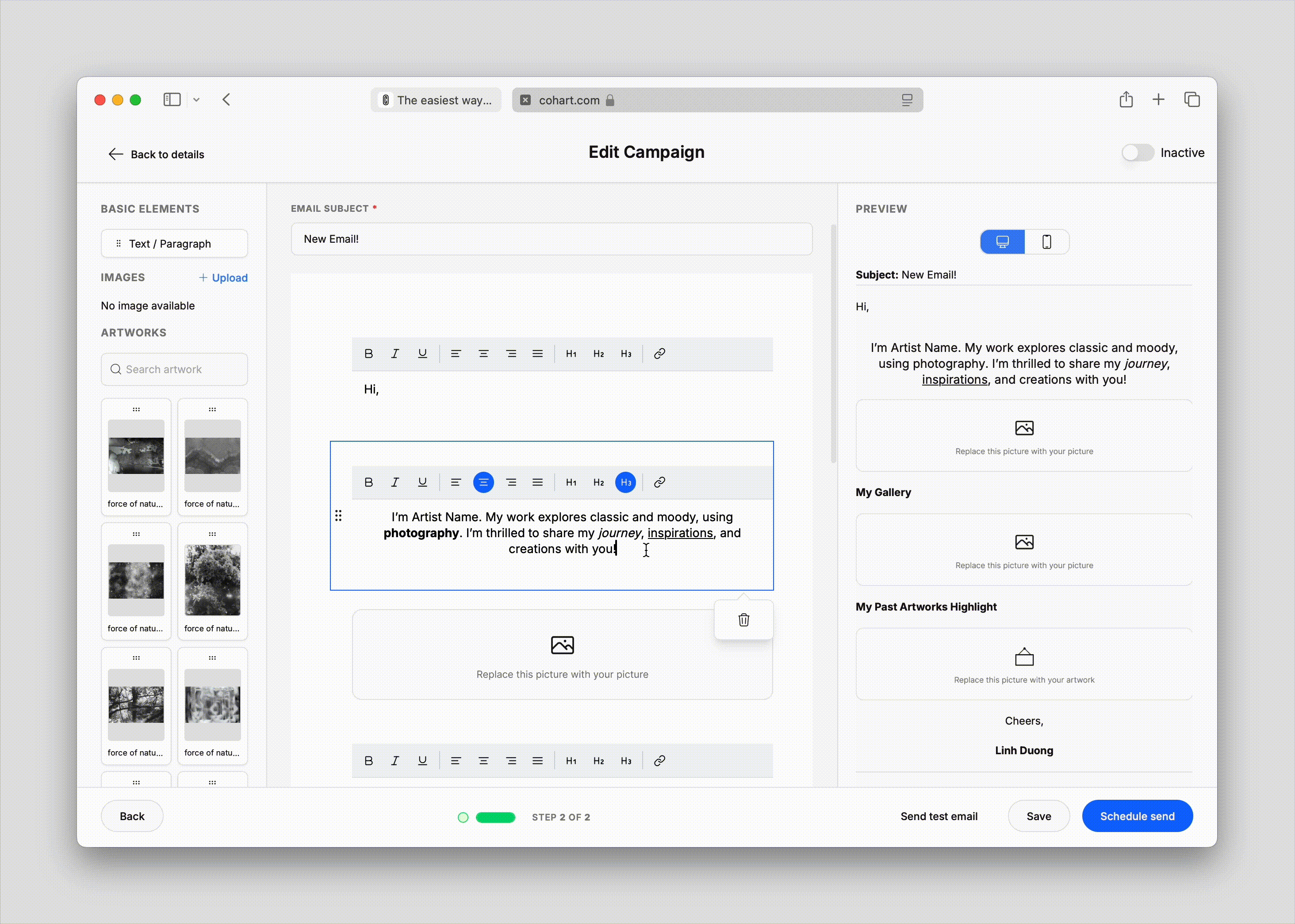Switch preview to mobile view
Image resolution: width=1295 pixels, height=924 pixels.
point(1046,242)
